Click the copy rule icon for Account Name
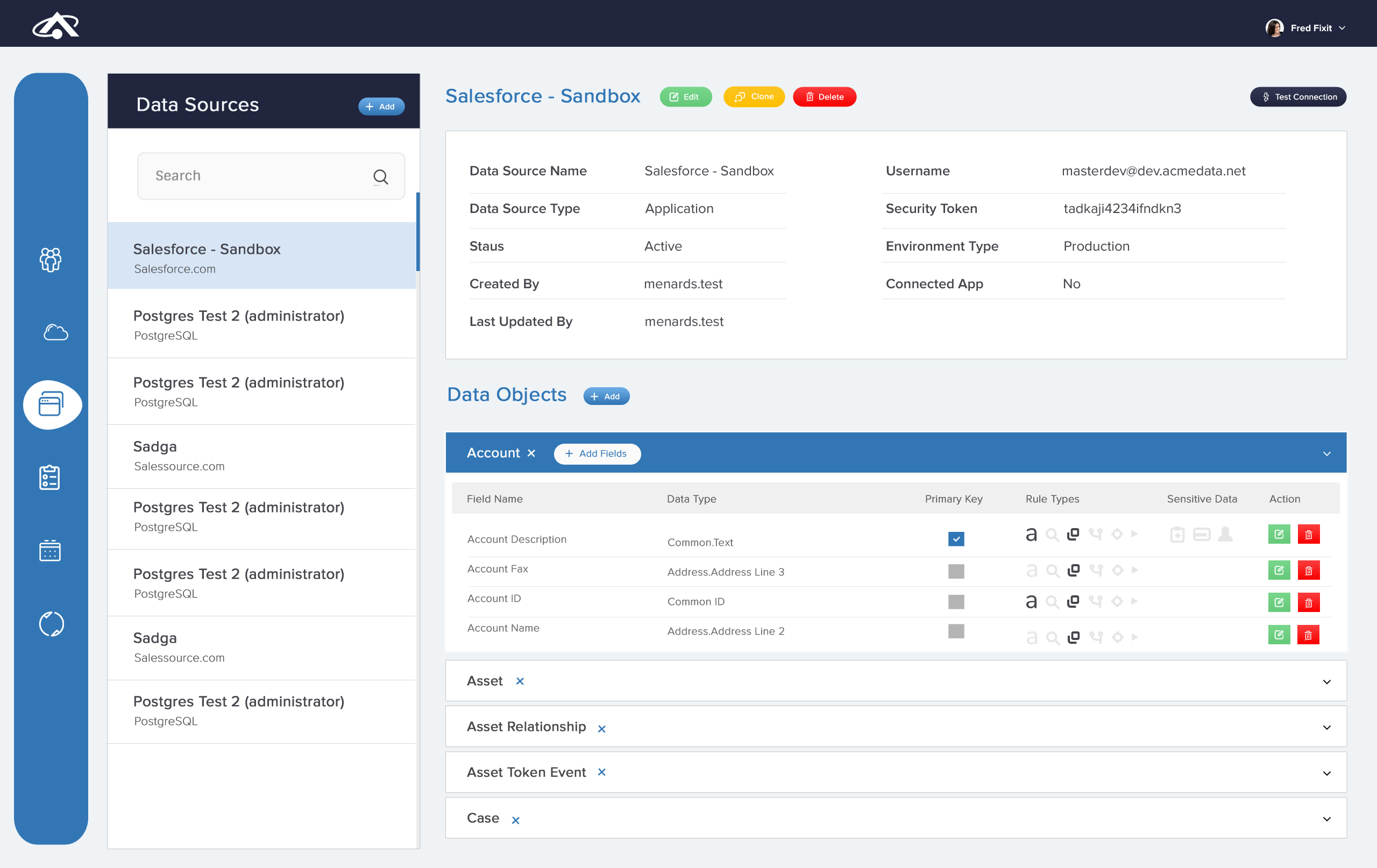Viewport: 1377px width, 868px height. coord(1074,637)
